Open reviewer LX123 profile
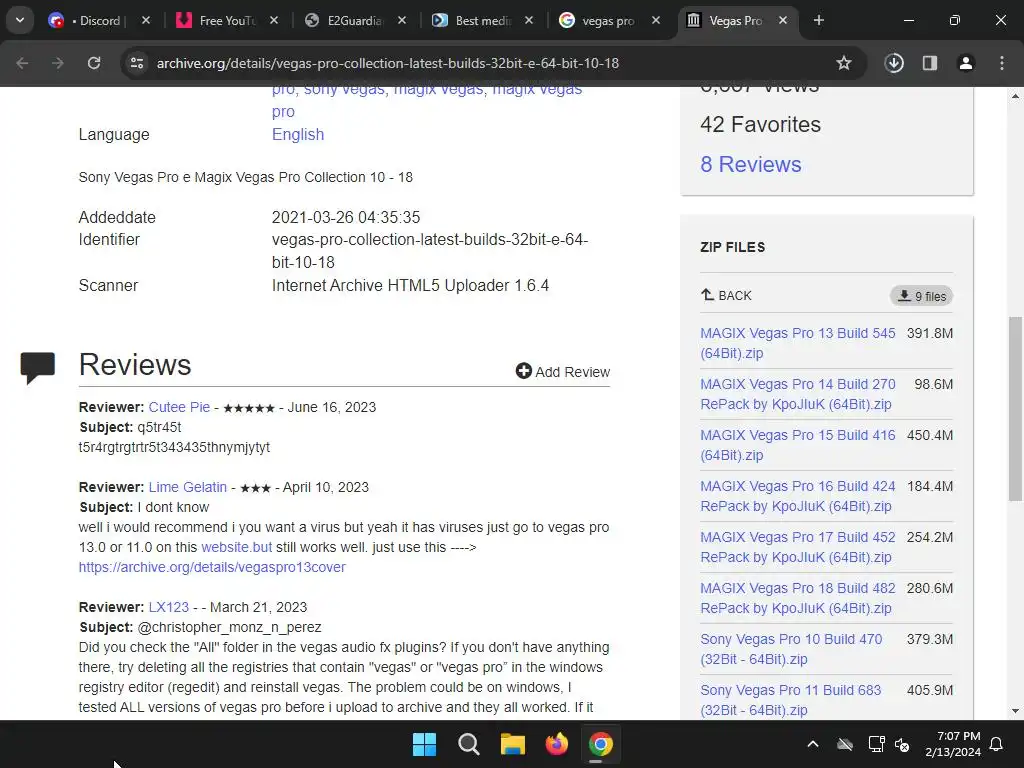Image resolution: width=1024 pixels, height=768 pixels. 168,607
